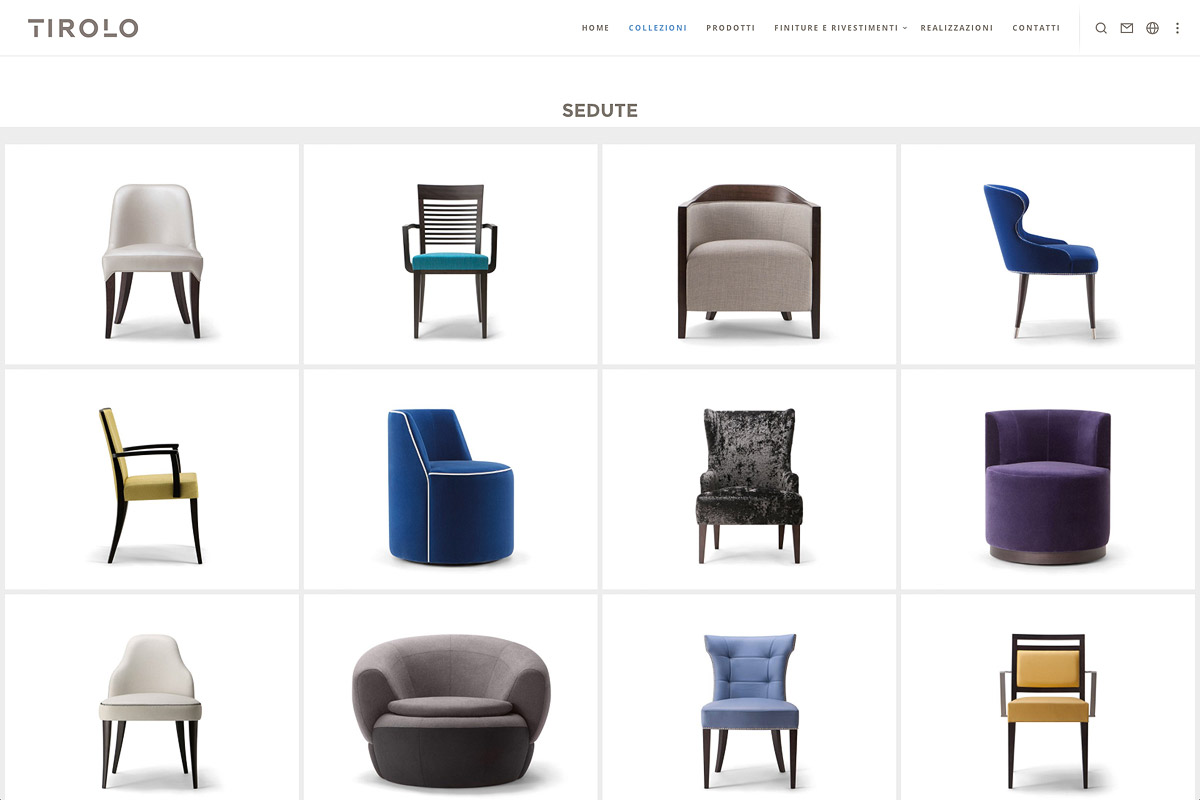Choose the purple round swivel armchair

pos(1048,479)
